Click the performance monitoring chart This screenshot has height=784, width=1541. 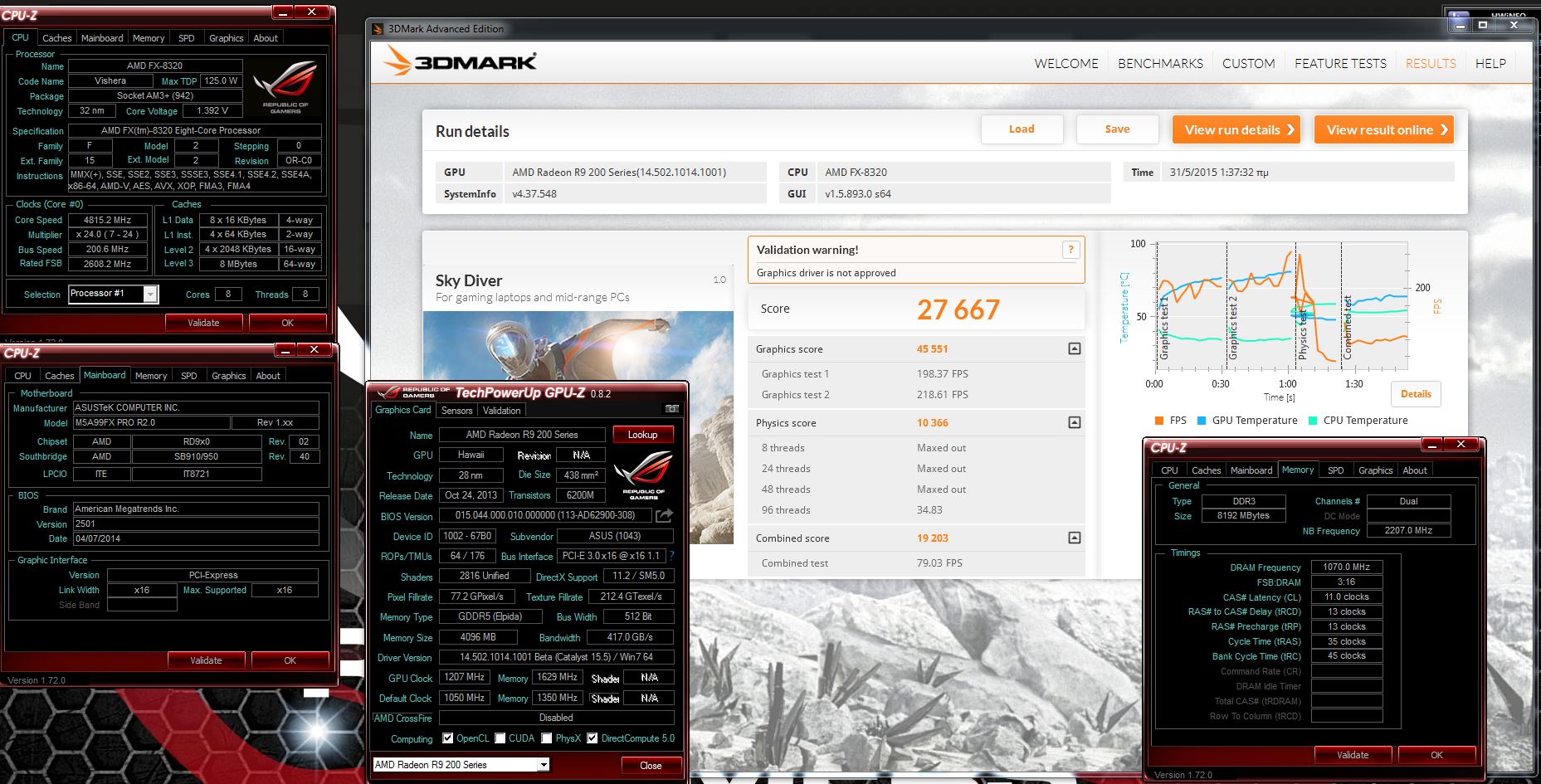point(1282,307)
